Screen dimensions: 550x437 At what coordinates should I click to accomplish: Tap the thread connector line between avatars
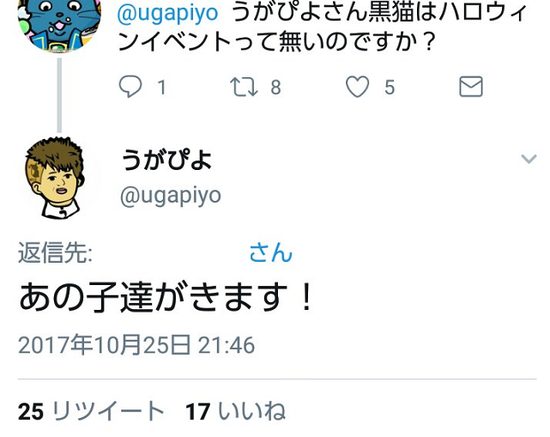point(59,95)
